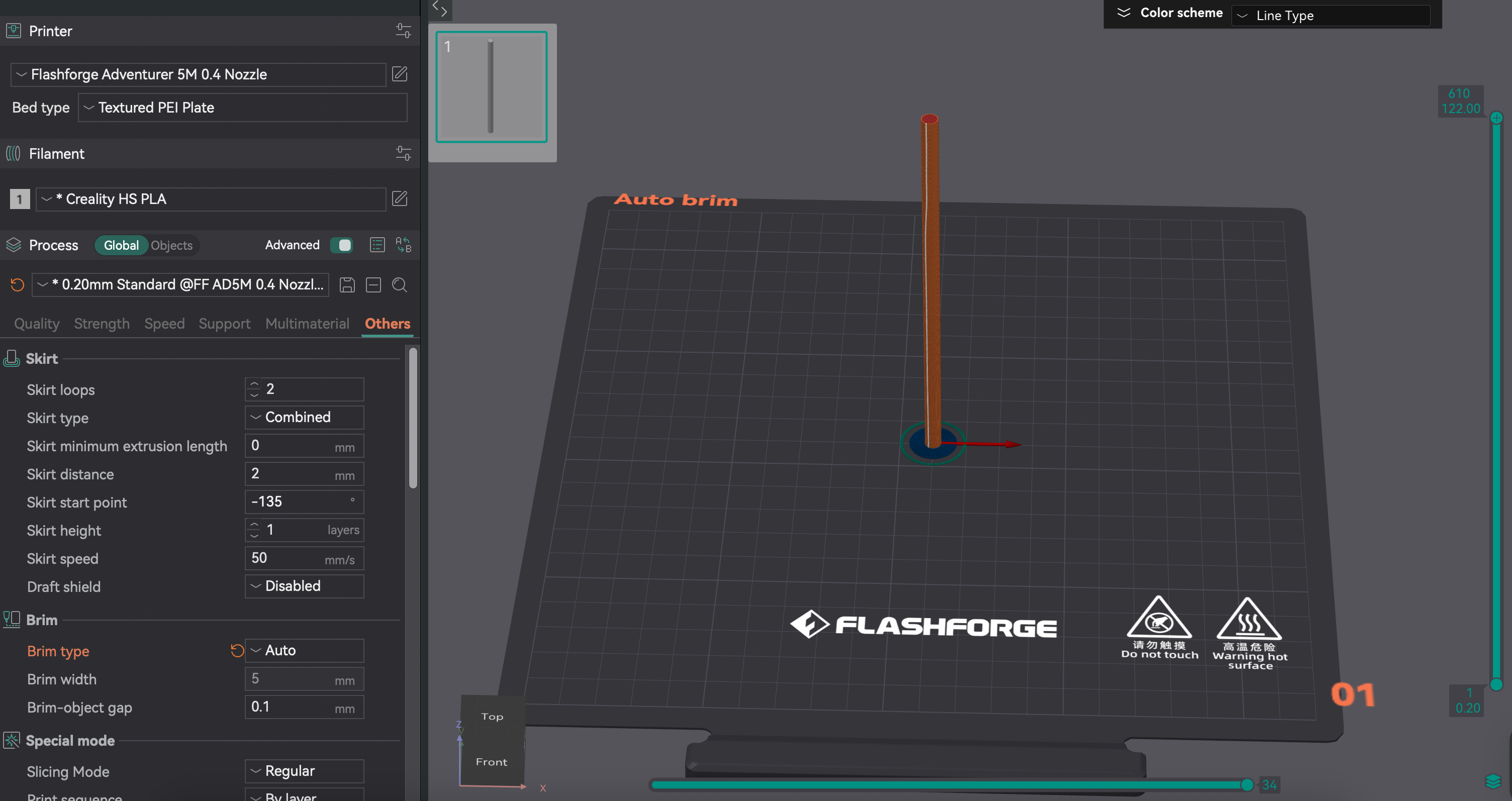
Task: Click the Printer section icon
Action: click(x=14, y=31)
